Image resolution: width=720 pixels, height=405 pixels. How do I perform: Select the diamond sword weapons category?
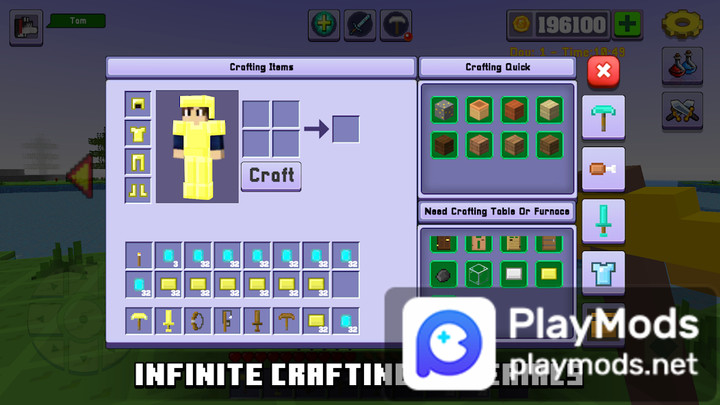pyautogui.click(x=604, y=219)
